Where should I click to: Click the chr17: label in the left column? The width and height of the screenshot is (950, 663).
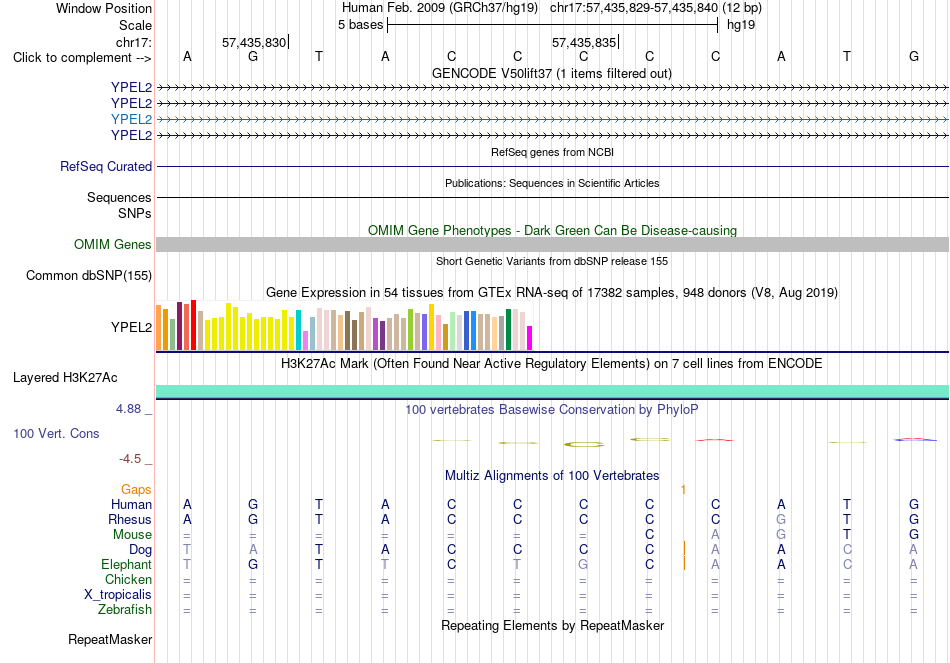click(134, 42)
